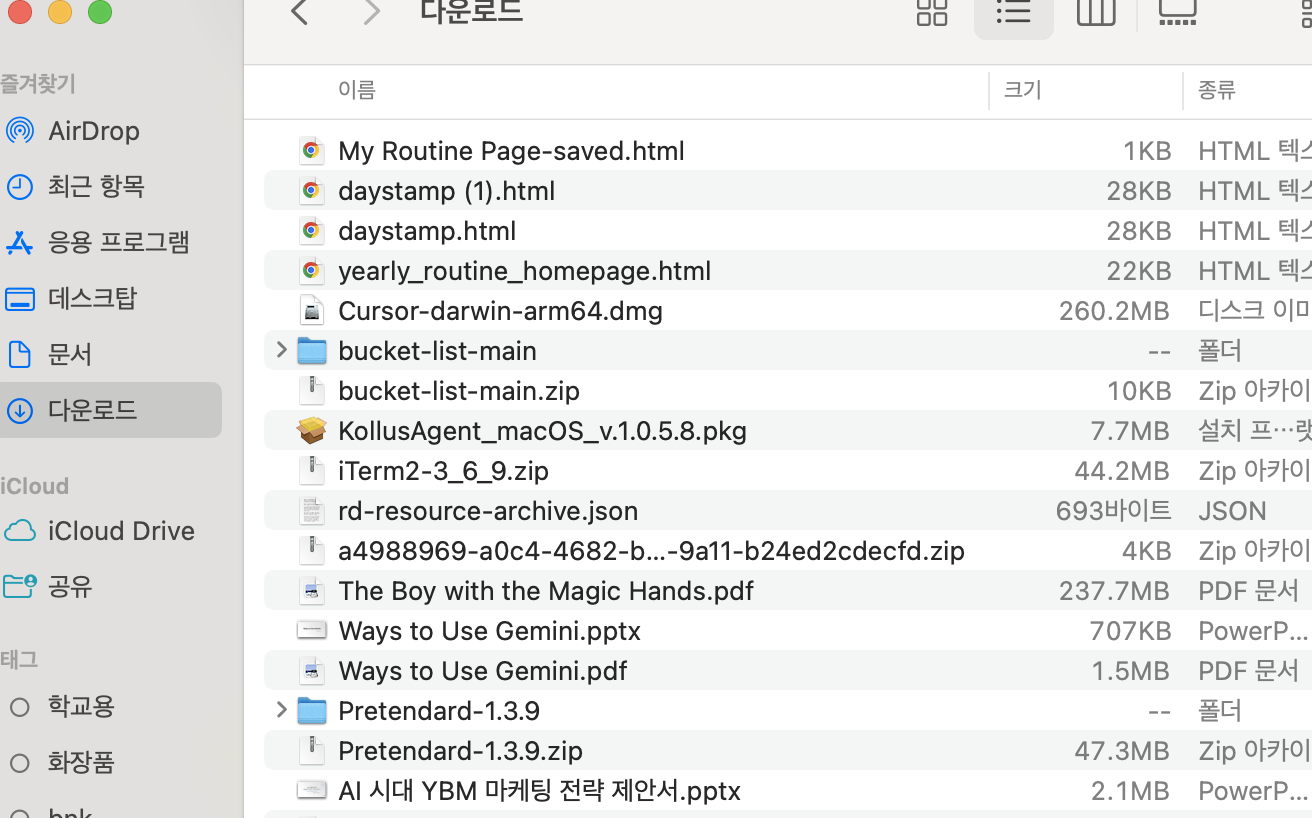The image size is (1312, 818).
Task: Sort by the 종류 column header
Action: click(1216, 90)
